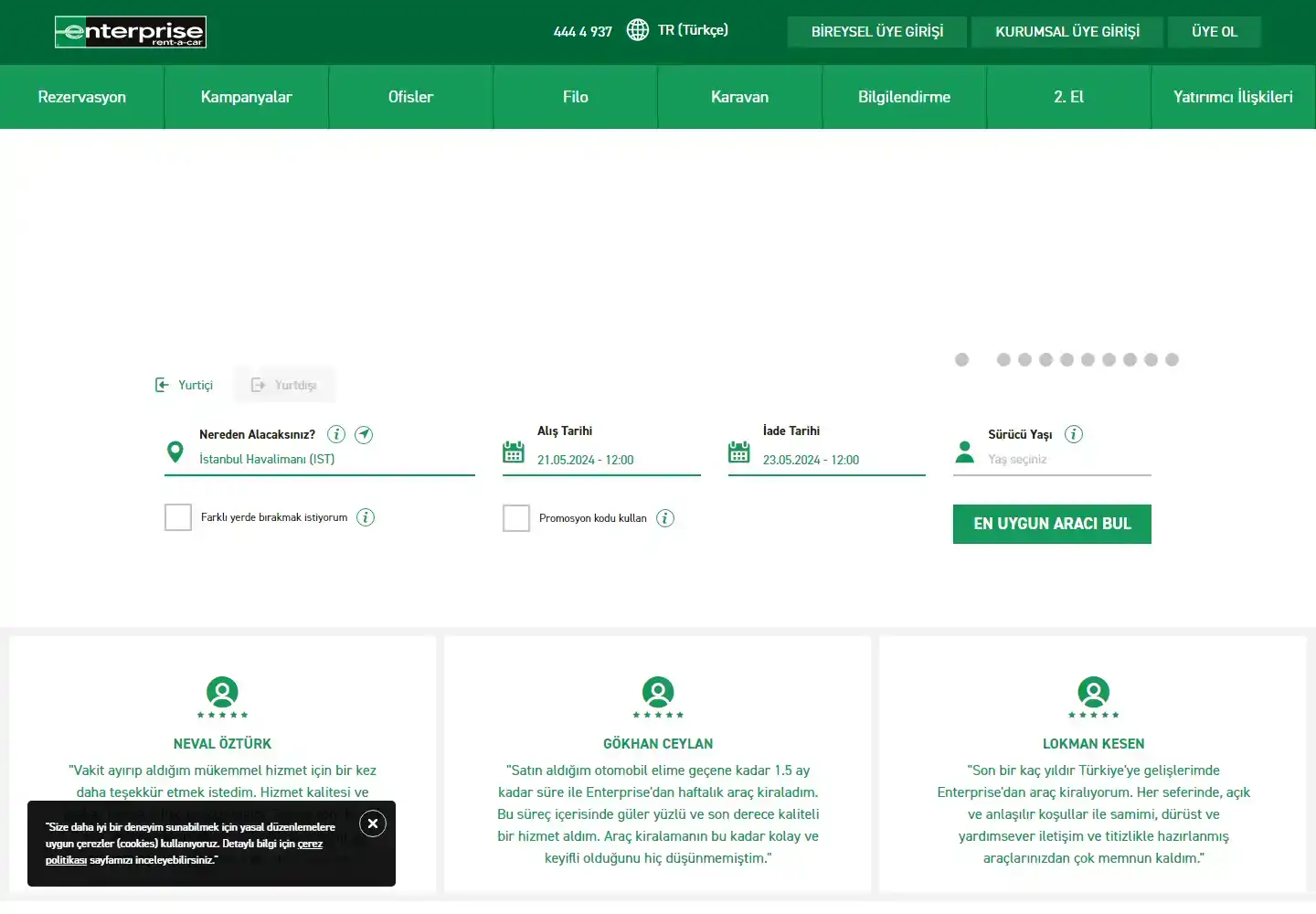This screenshot has height=914, width=1316.
Task: Open İade Tarihi 23.05.2024 date picker
Action: coord(827,460)
